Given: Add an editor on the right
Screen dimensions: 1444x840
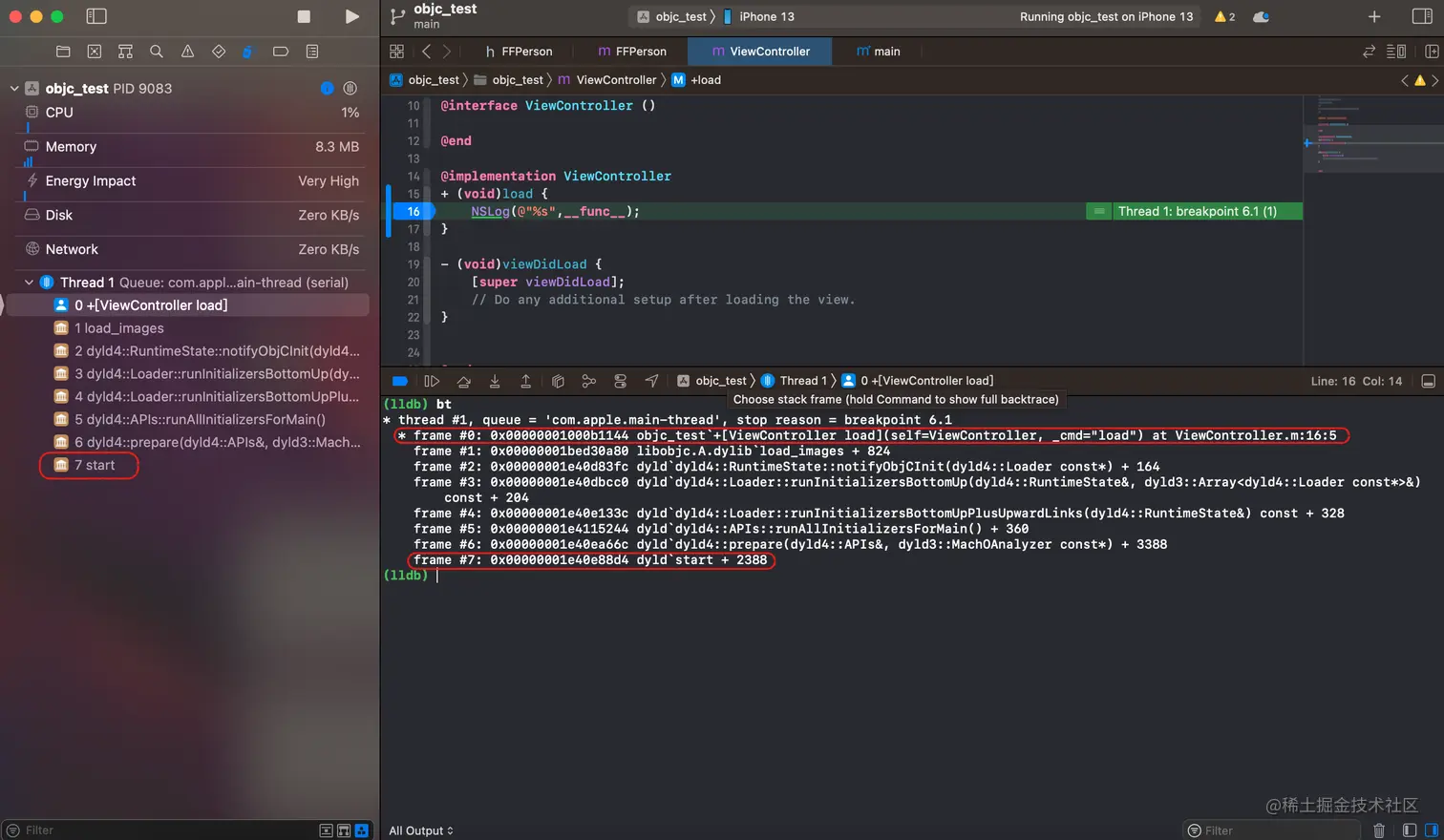Looking at the screenshot, I should tap(1432, 52).
